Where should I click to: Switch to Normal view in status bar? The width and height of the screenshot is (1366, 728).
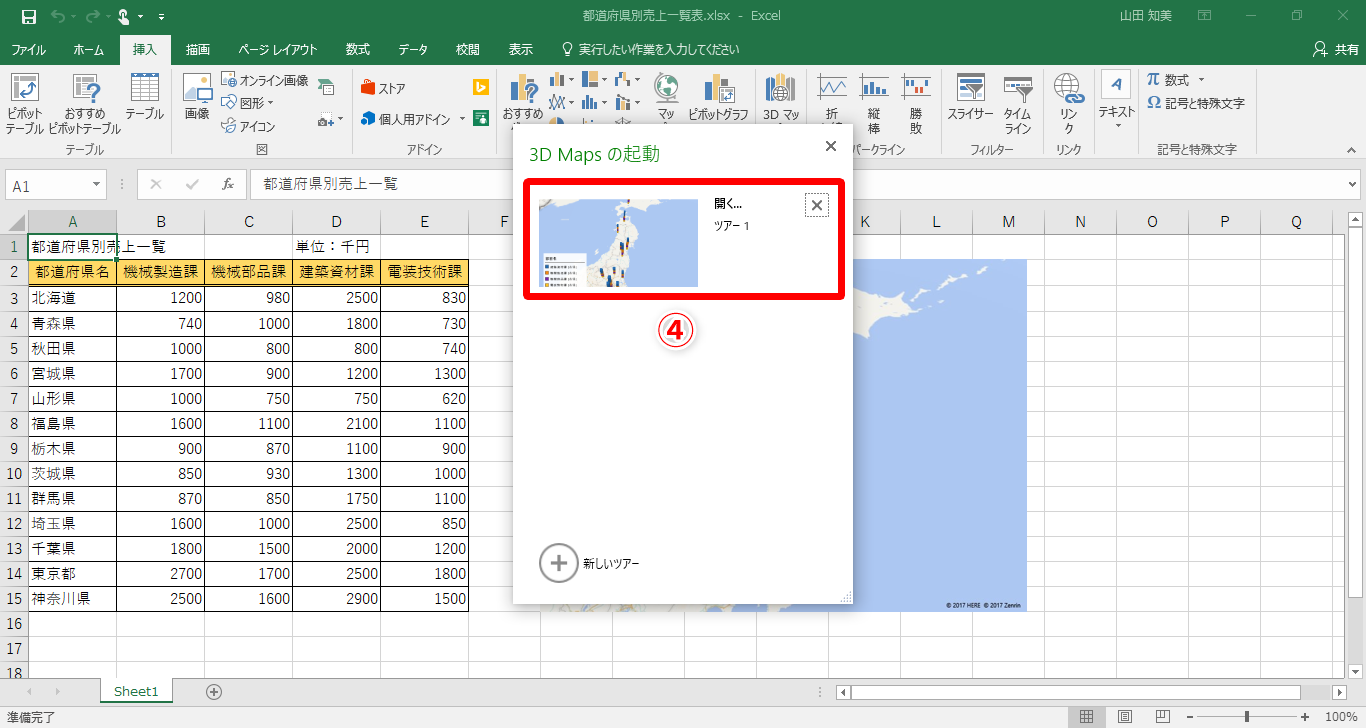pos(1086,717)
